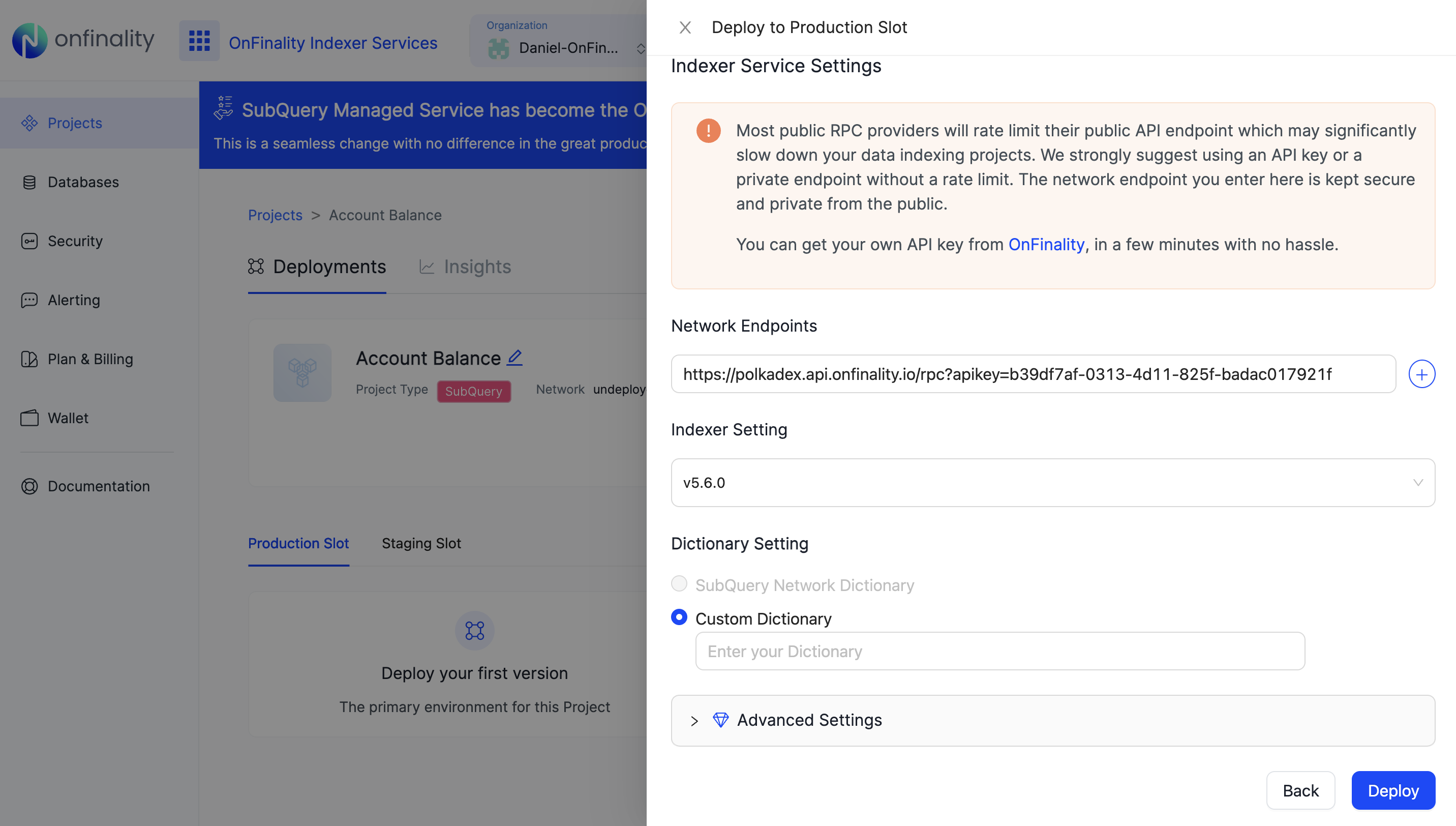Click the Enter your Dictionary input field
The height and width of the screenshot is (826, 1456).
pos(999,651)
